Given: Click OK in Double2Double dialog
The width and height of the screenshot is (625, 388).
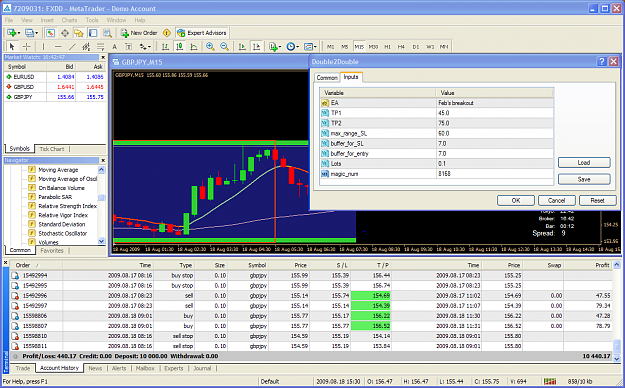Looking at the screenshot, I should point(516,201).
